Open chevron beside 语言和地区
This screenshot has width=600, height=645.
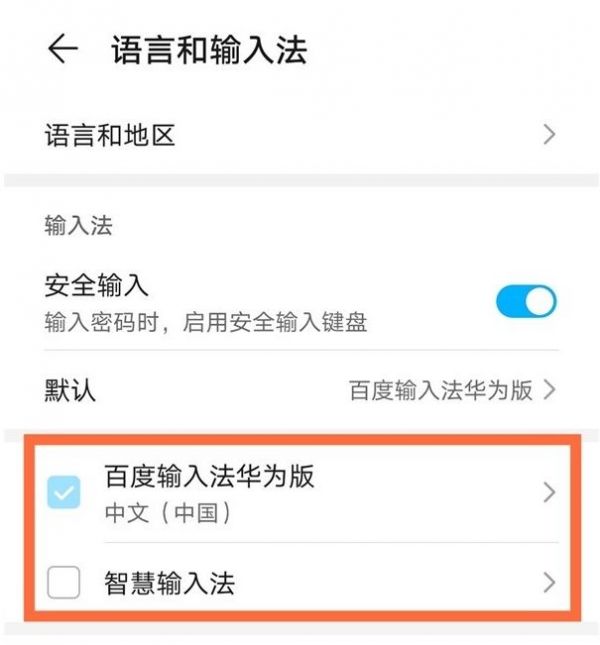pos(549,135)
